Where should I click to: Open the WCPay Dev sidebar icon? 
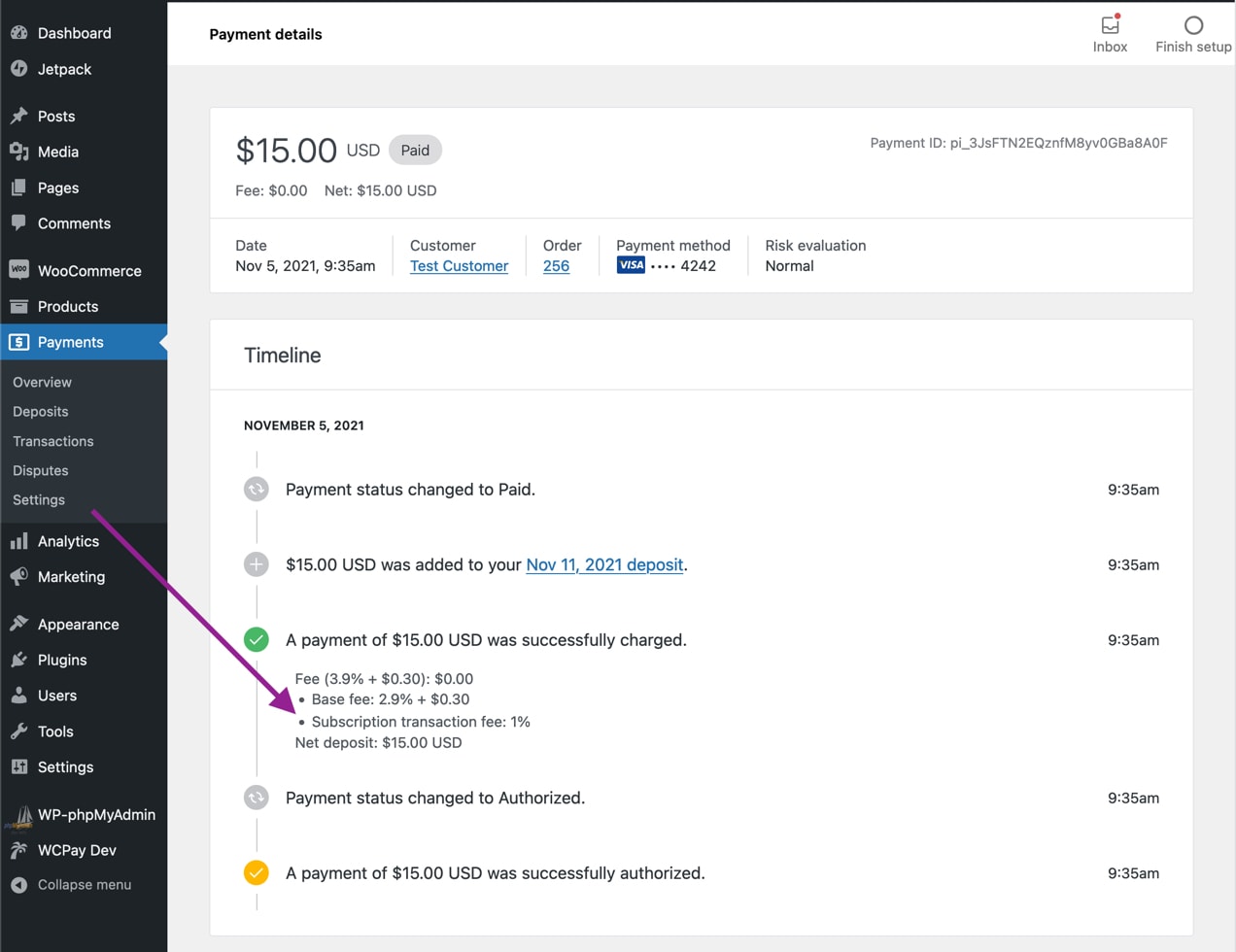[18, 850]
